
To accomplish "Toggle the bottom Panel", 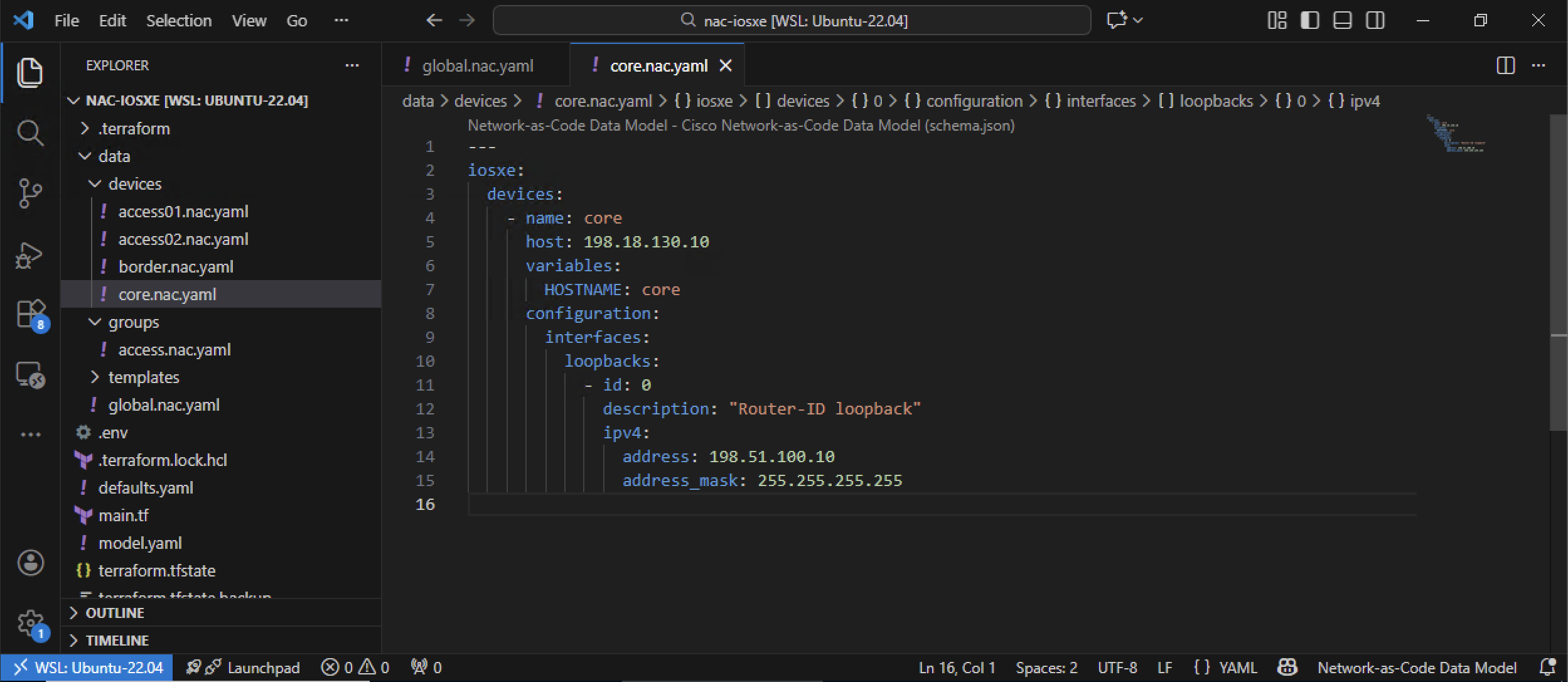I will [x=1342, y=20].
